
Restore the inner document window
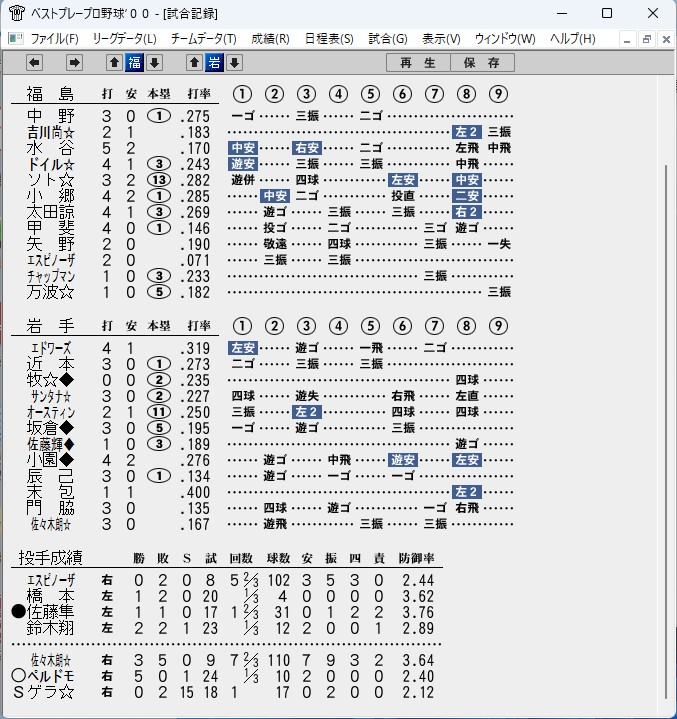647,39
